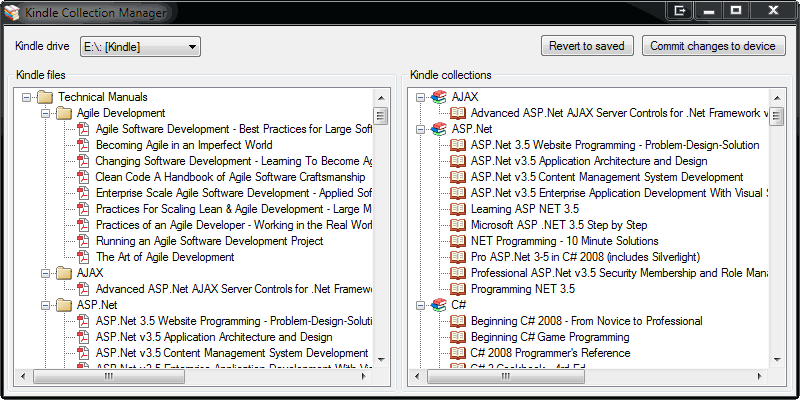Screen dimensions: 800x400
Task: Click the Kindle Collection Manager title bar app icon
Action: pyautogui.click(x=12, y=12)
